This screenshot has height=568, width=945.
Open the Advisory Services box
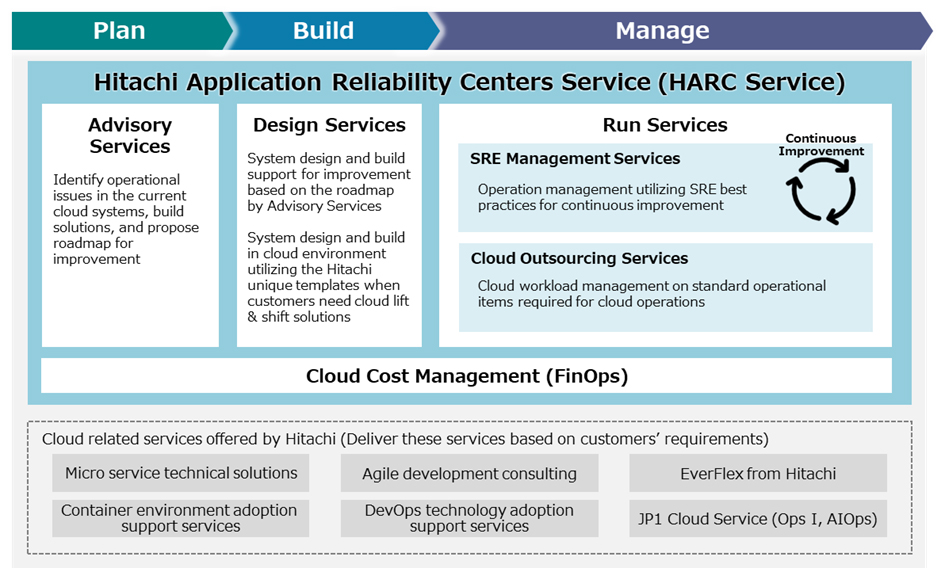click(130, 225)
